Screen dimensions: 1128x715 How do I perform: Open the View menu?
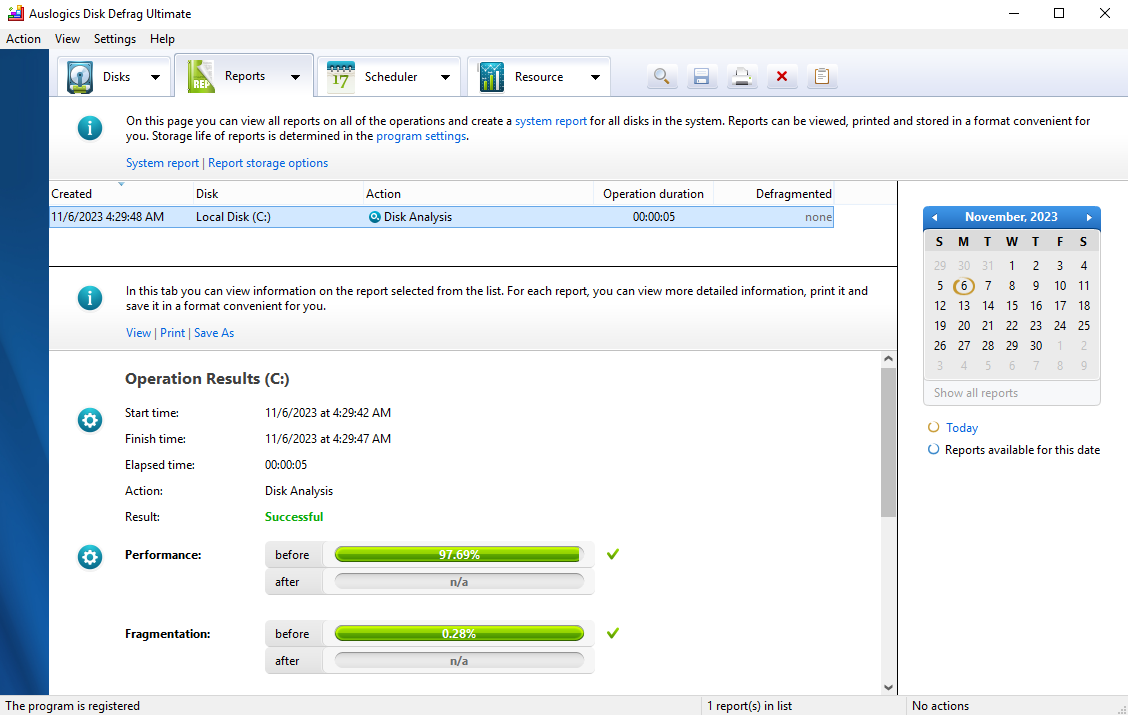tap(68, 39)
